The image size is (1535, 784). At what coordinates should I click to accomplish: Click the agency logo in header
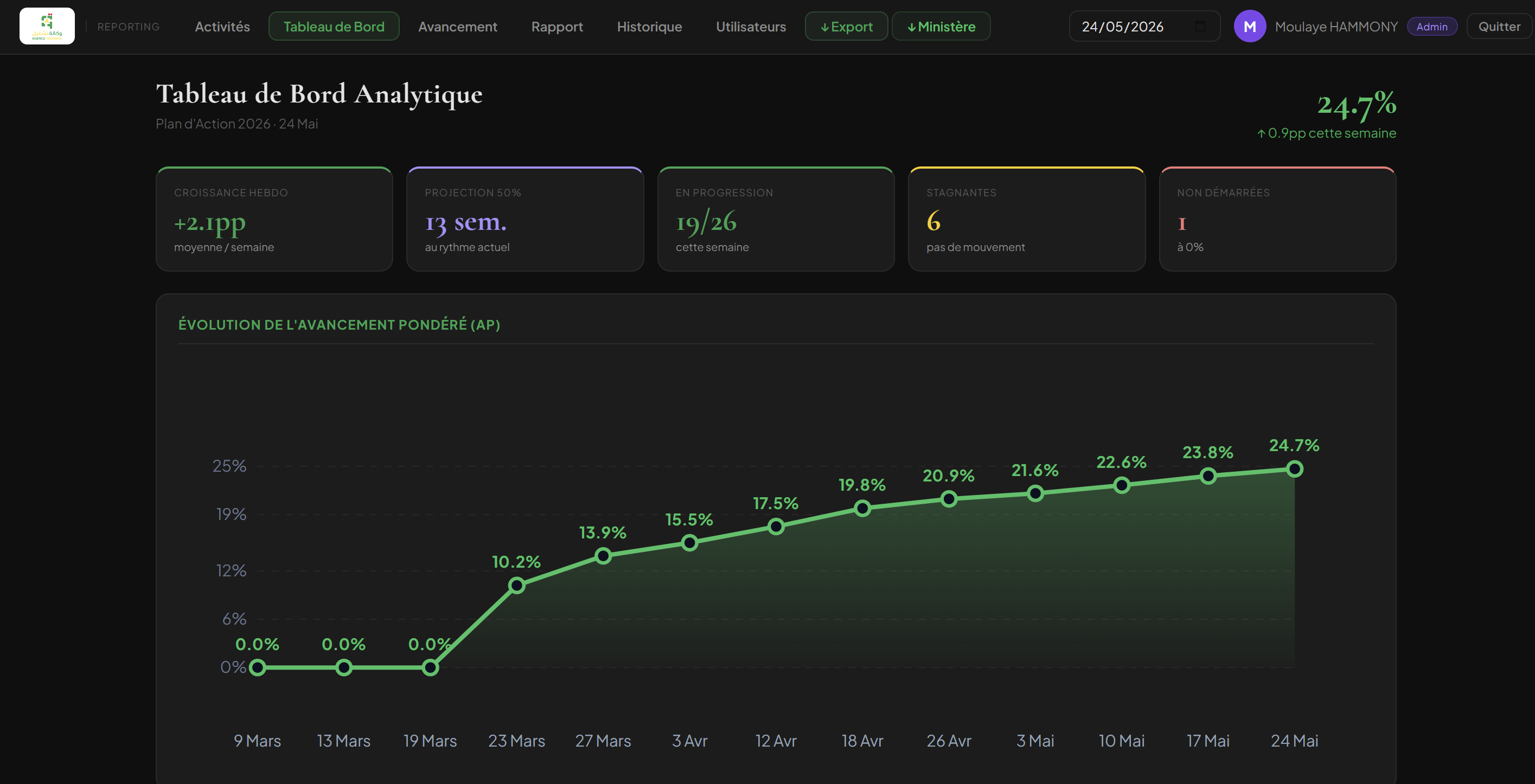47,26
